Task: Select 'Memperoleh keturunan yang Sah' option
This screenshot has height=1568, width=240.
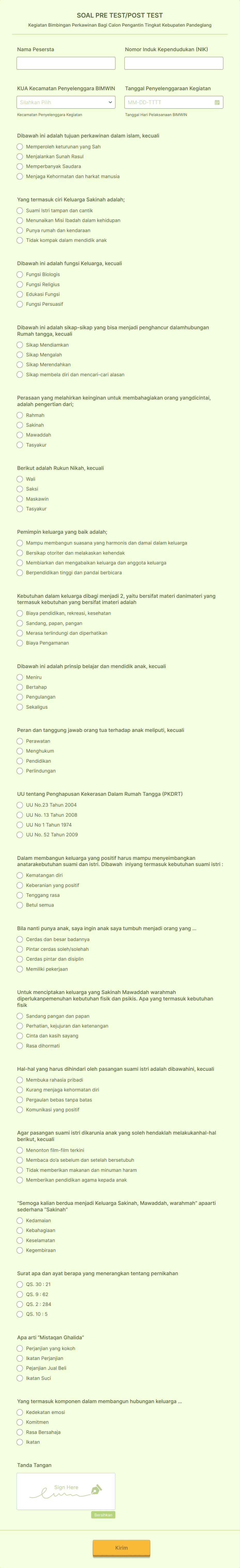Action: (19, 147)
